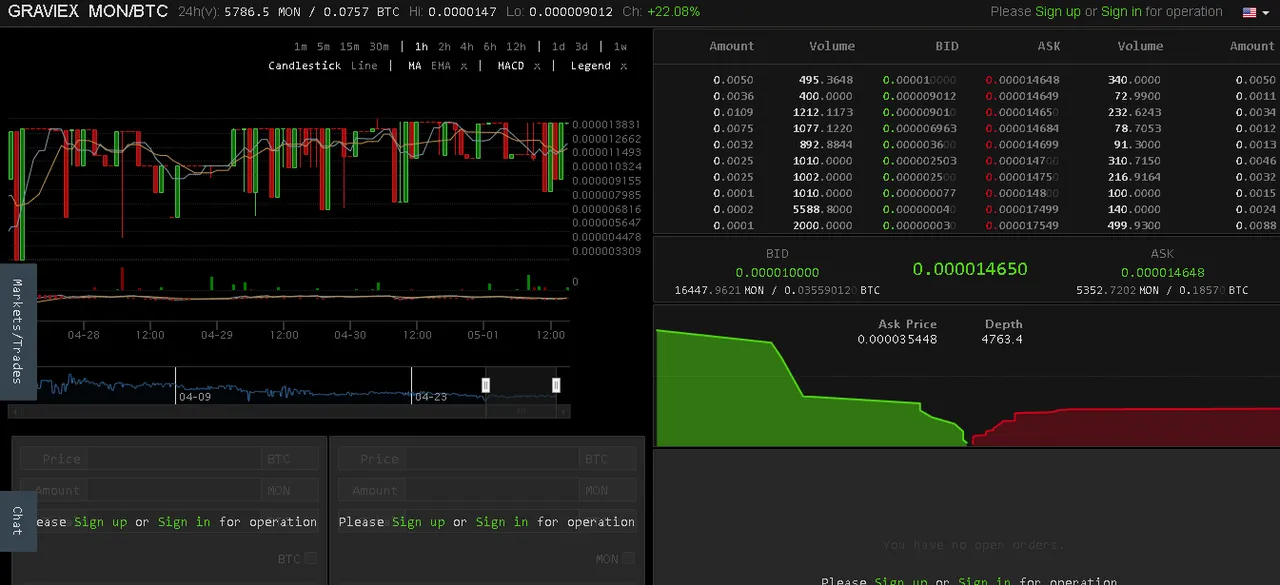Enable the MA indicator

point(415,66)
